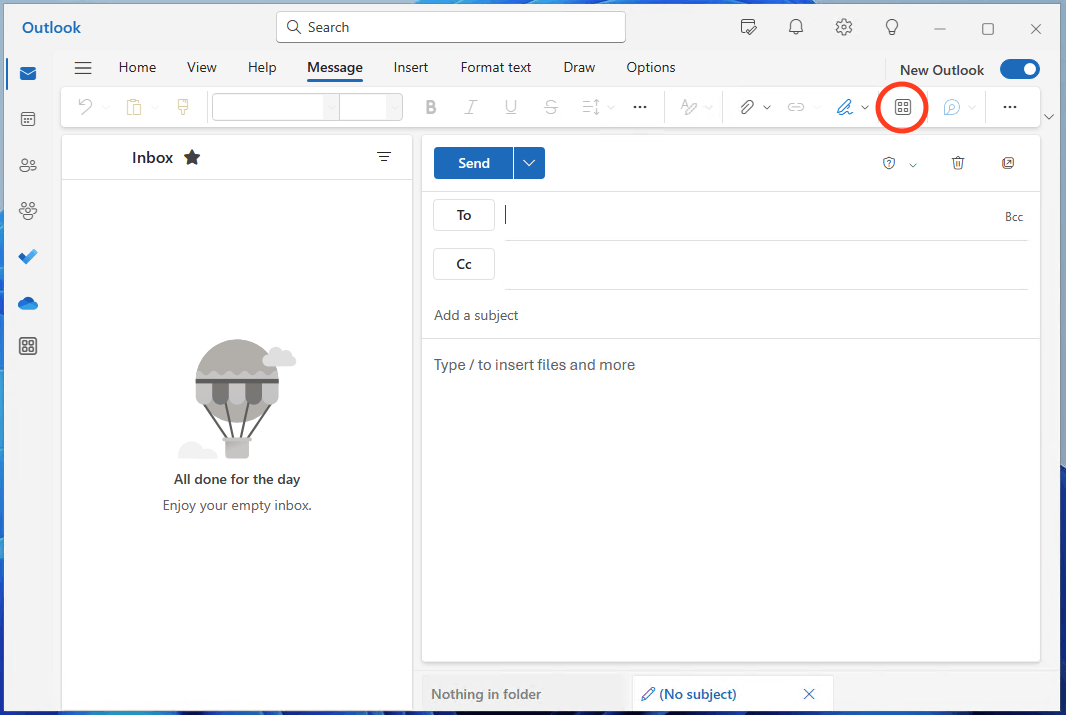Toggle strikethrough formatting
This screenshot has height=715, width=1066.
[551, 107]
